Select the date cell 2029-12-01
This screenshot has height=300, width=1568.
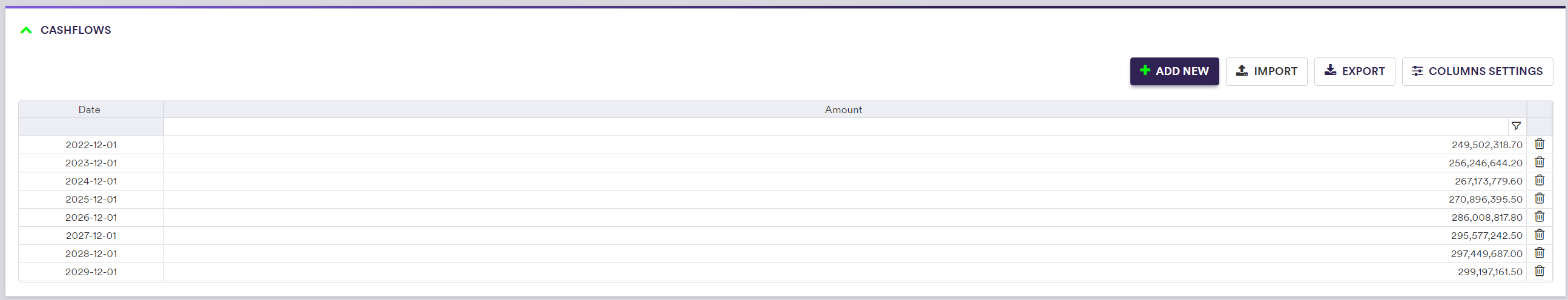[x=91, y=272]
